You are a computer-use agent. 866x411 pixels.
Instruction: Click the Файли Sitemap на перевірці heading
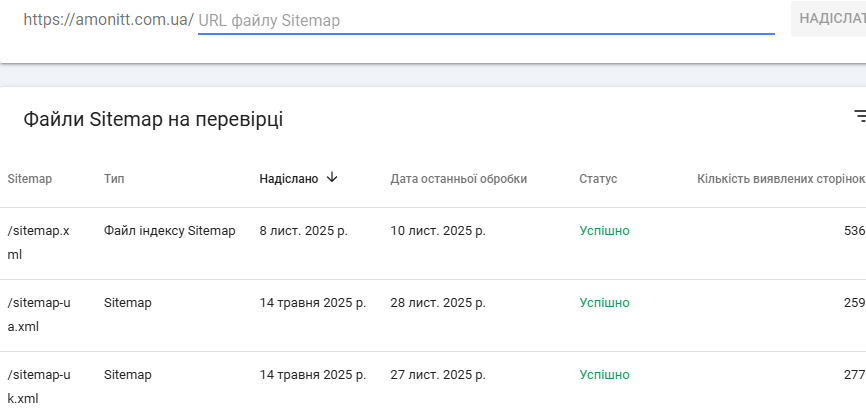153,120
